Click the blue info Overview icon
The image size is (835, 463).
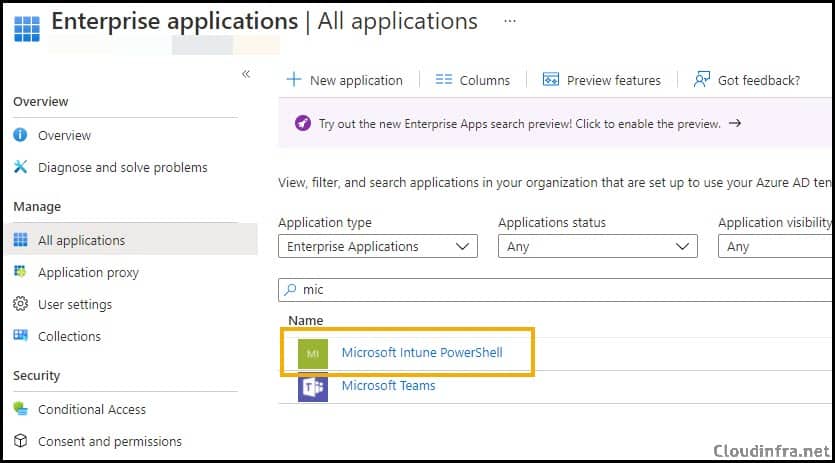[20, 135]
